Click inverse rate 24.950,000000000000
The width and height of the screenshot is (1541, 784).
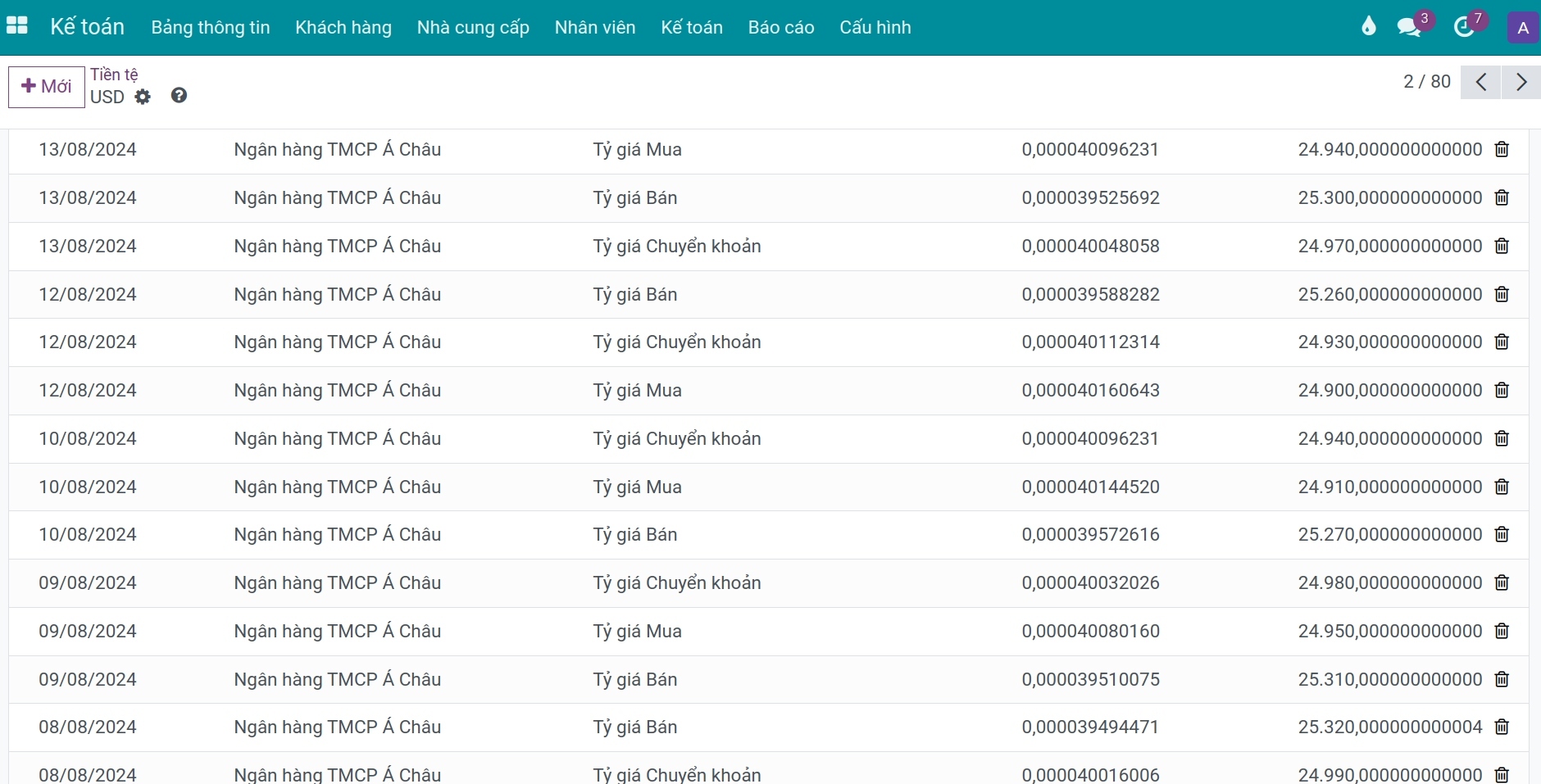click(1390, 631)
